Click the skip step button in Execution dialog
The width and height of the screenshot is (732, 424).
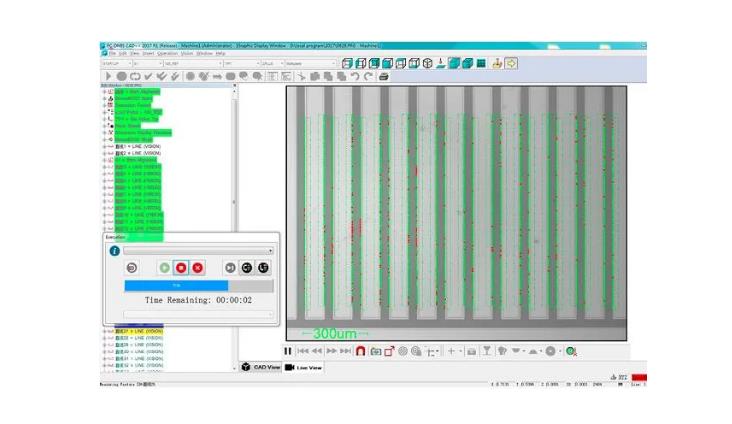(229, 268)
